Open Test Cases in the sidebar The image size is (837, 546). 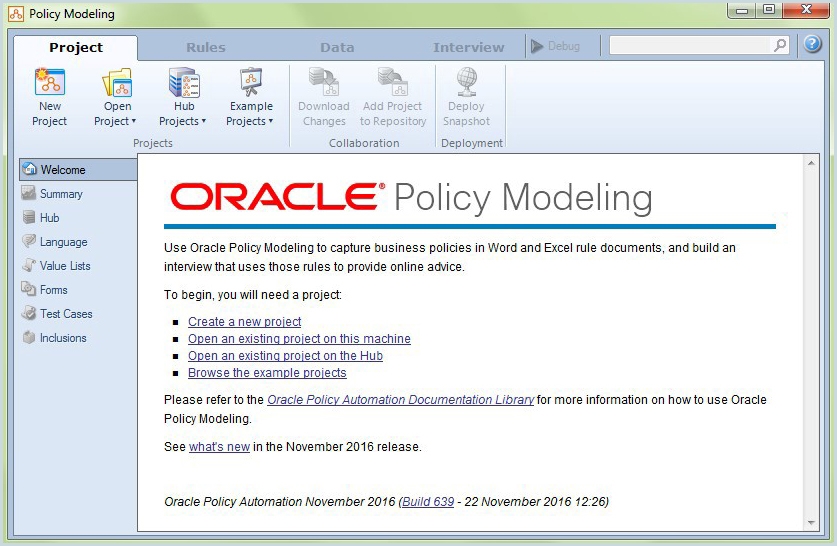[66, 314]
